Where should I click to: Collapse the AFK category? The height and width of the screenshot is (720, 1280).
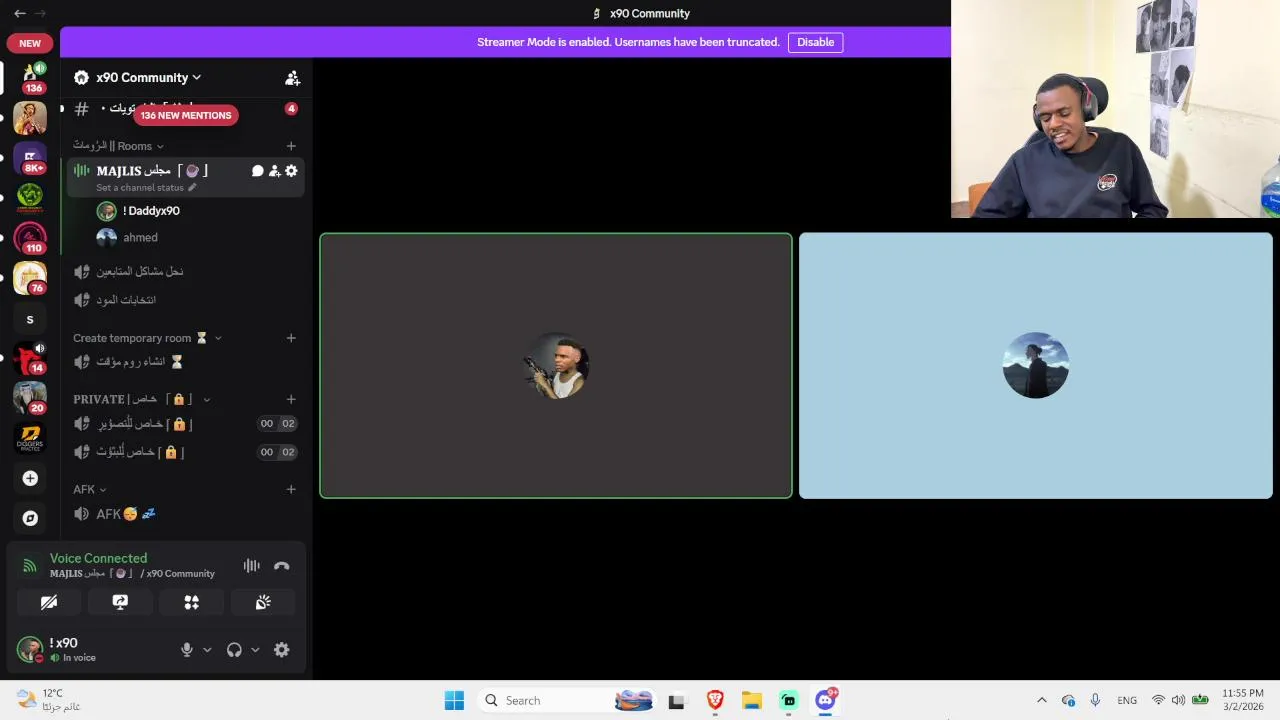(90, 489)
